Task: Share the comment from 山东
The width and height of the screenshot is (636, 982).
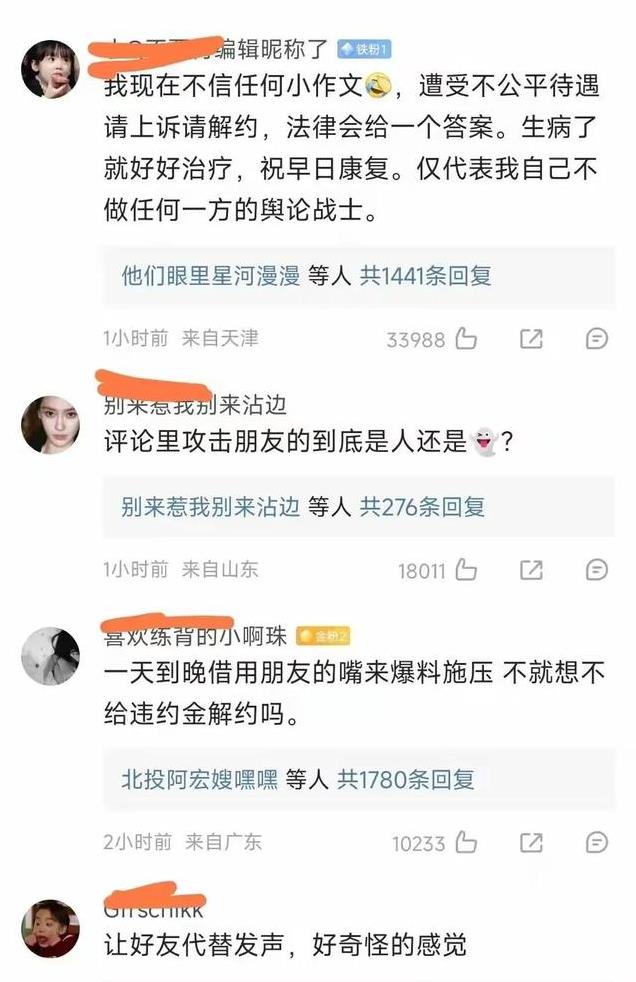Action: click(531, 570)
